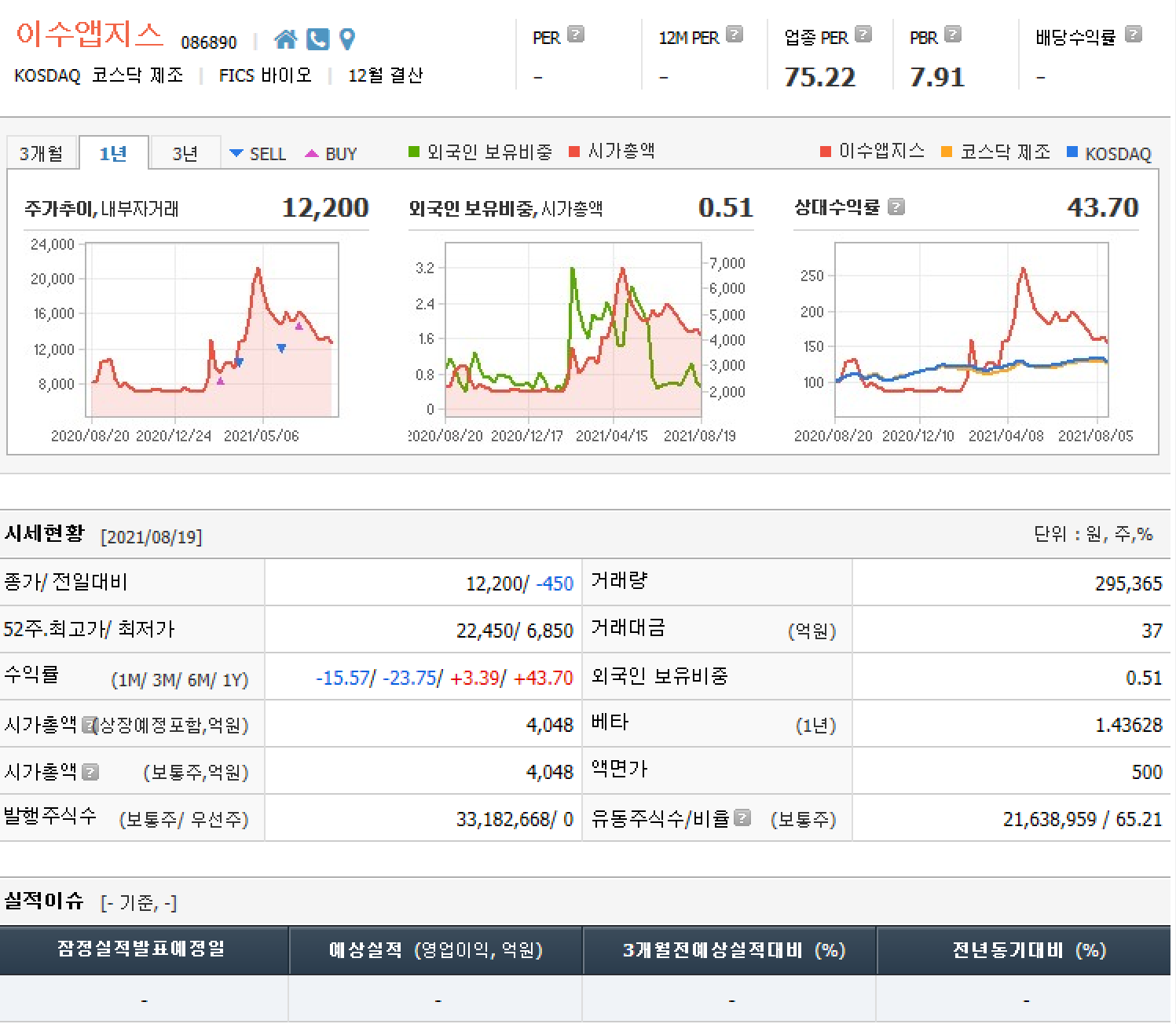Screen dimensions: 1176x1024
Task: Click the red 이수앱지스 legend swatch
Action: [826, 152]
